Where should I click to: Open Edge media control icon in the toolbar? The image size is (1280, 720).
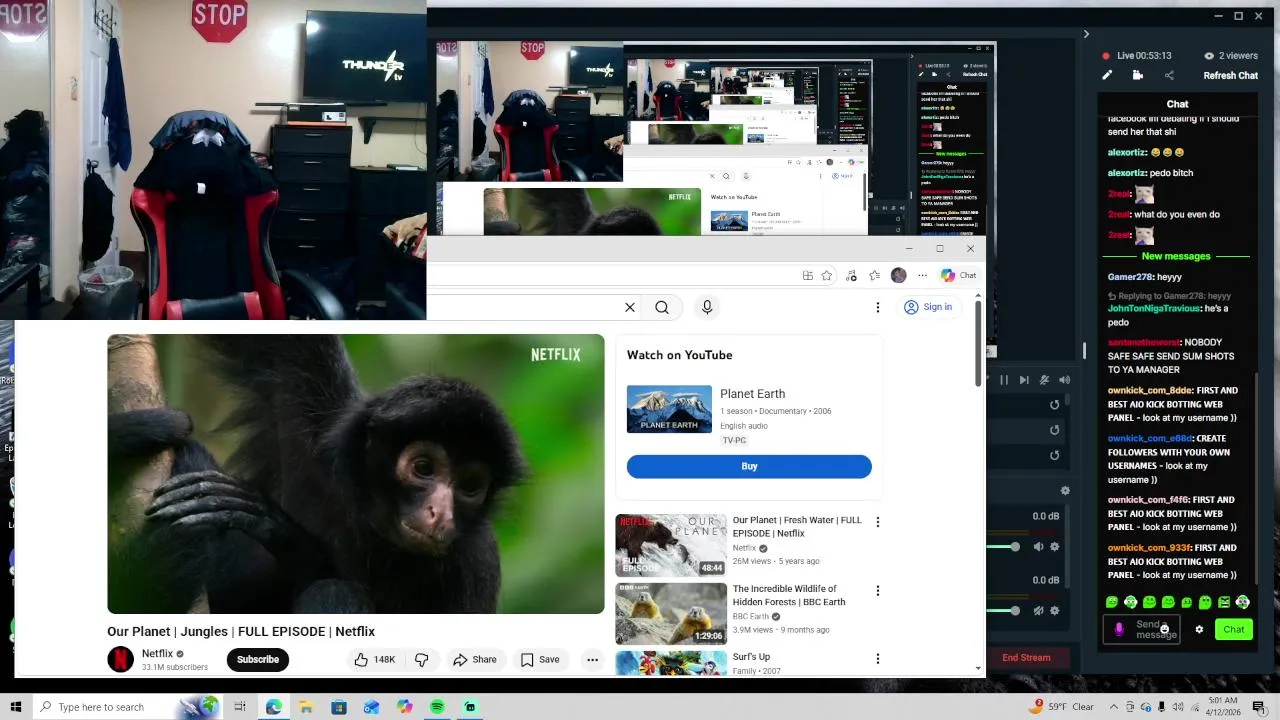pyautogui.click(x=851, y=275)
